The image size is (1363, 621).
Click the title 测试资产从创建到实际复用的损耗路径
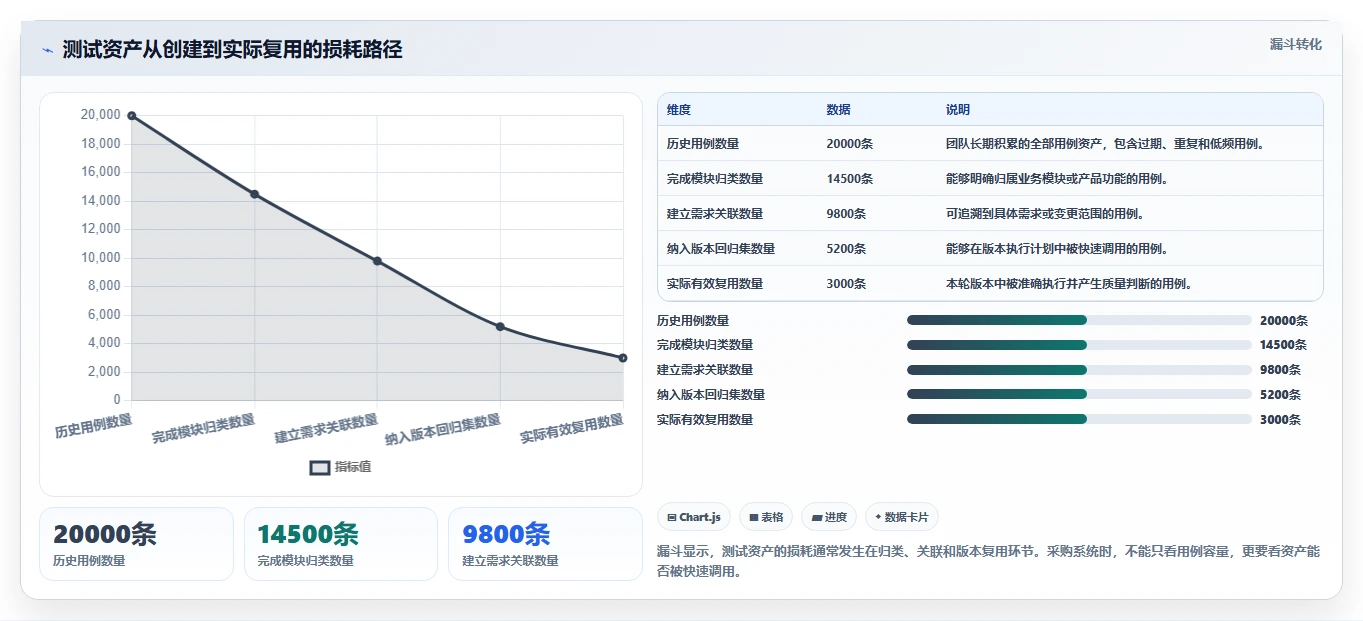click(x=232, y=50)
